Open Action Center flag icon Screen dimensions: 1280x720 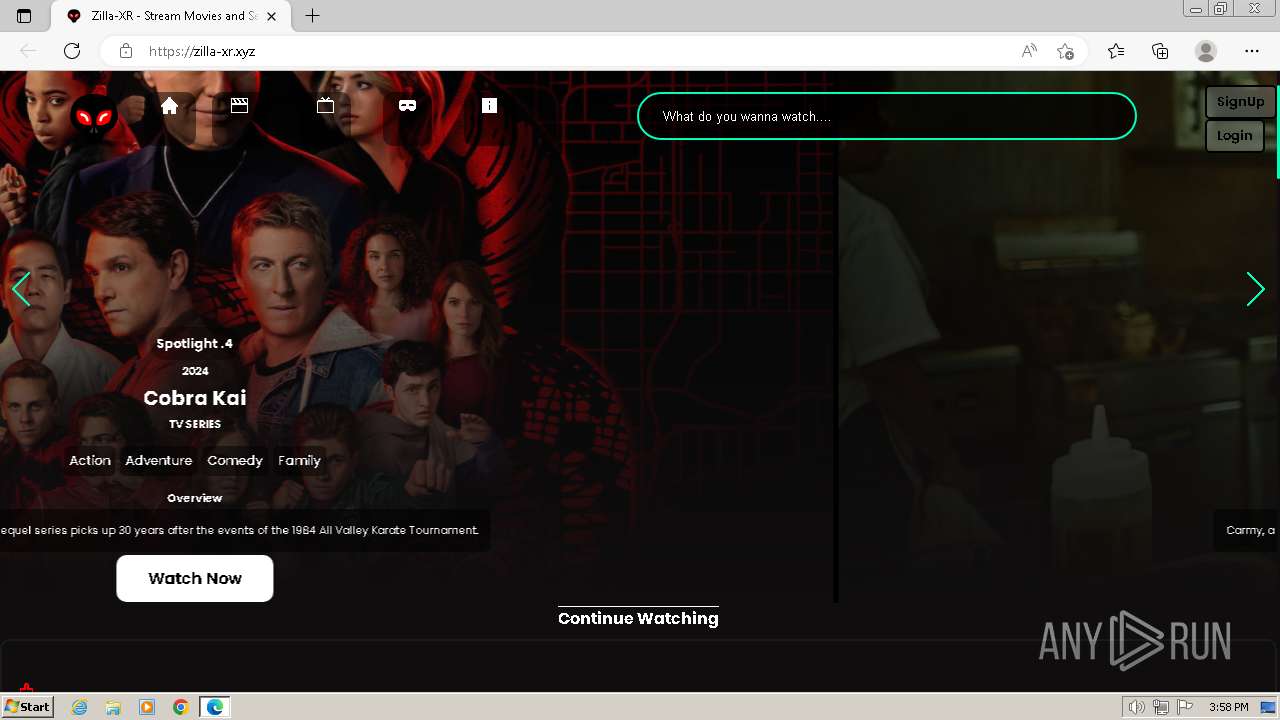[x=1185, y=707]
